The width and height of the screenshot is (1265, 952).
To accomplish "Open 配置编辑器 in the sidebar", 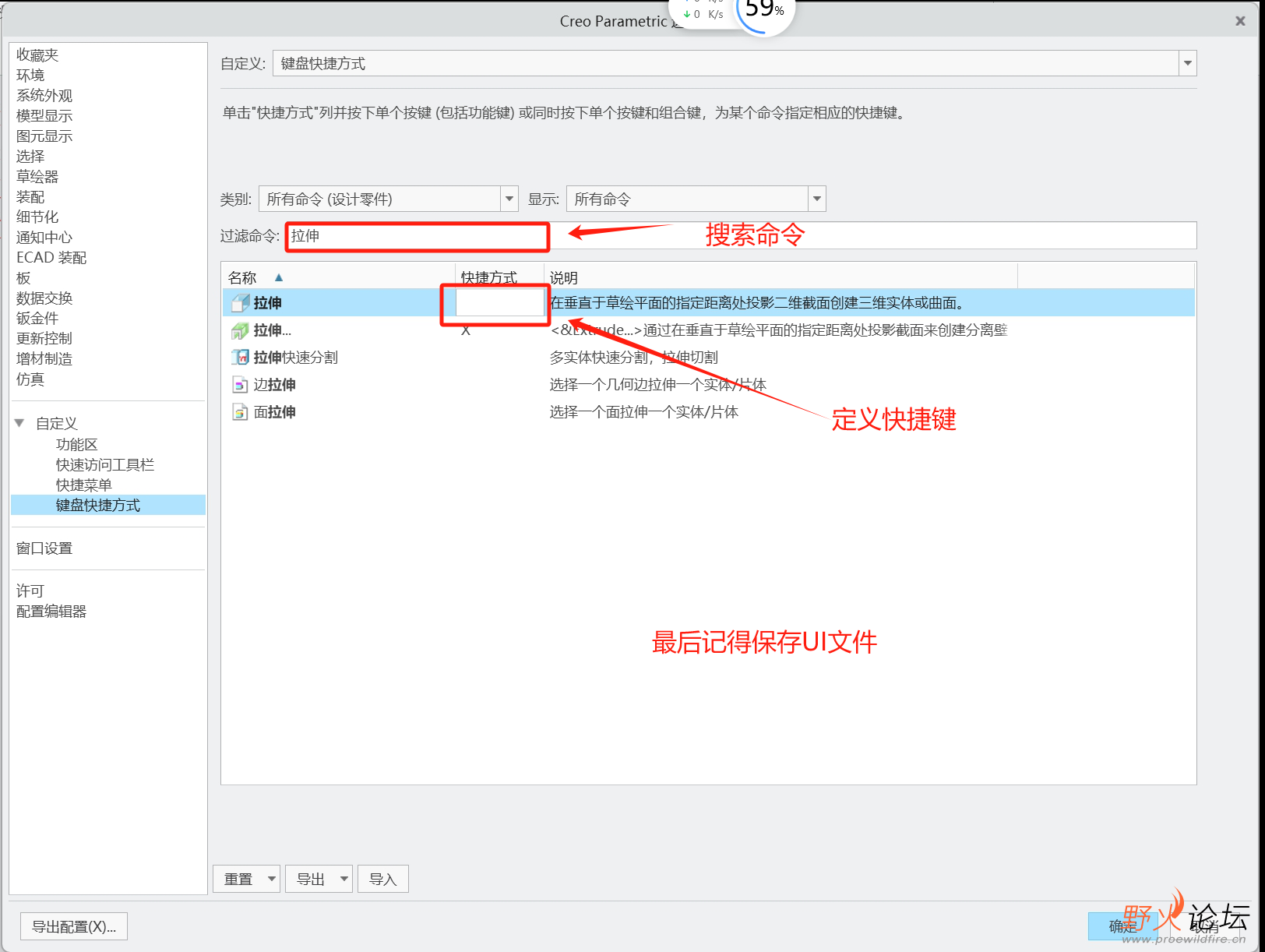I will pyautogui.click(x=51, y=611).
